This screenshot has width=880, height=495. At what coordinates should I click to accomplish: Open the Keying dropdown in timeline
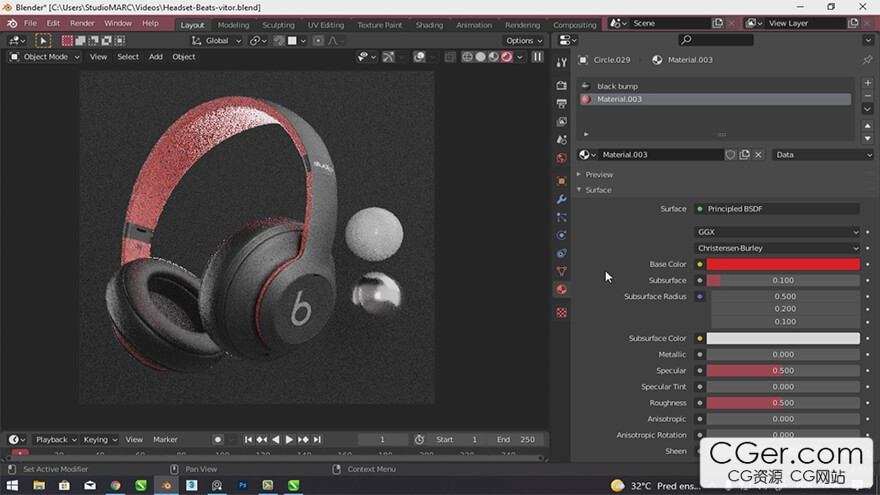(100, 439)
